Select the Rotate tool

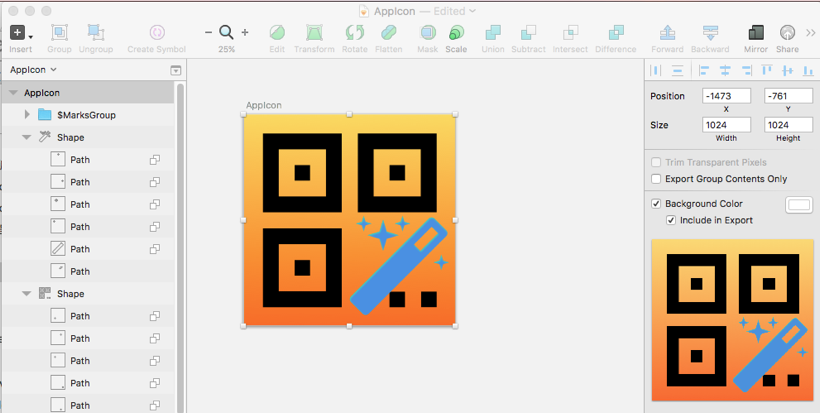click(355, 33)
